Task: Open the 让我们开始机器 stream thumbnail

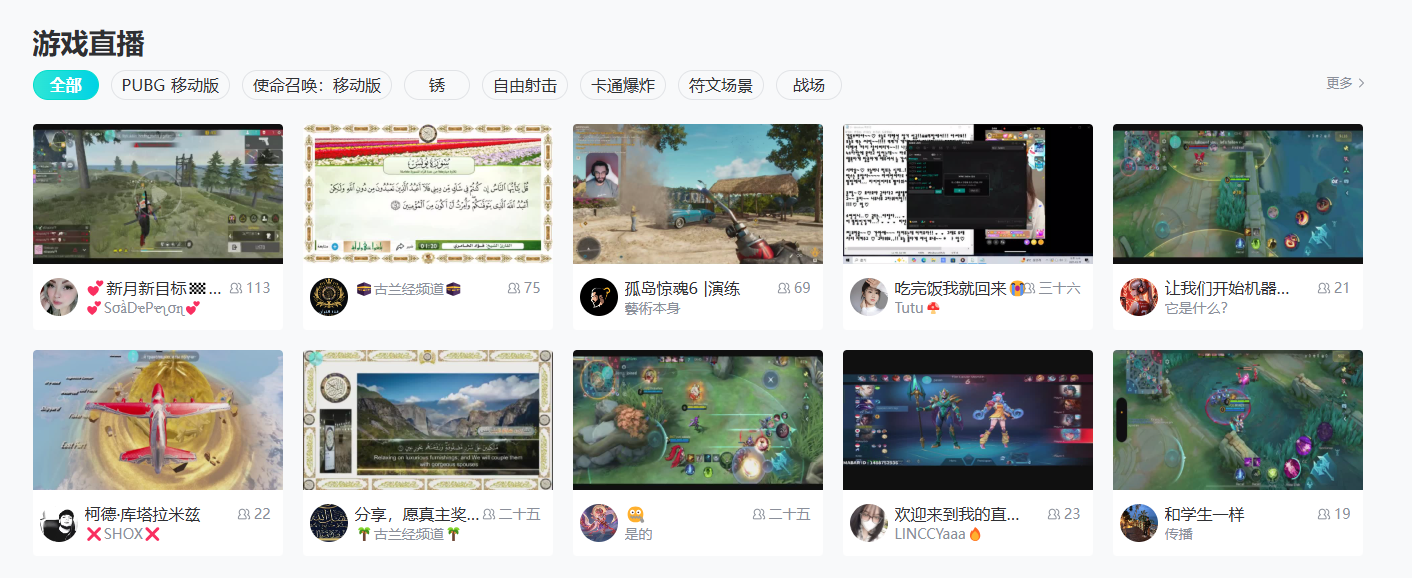Action: [1238, 194]
